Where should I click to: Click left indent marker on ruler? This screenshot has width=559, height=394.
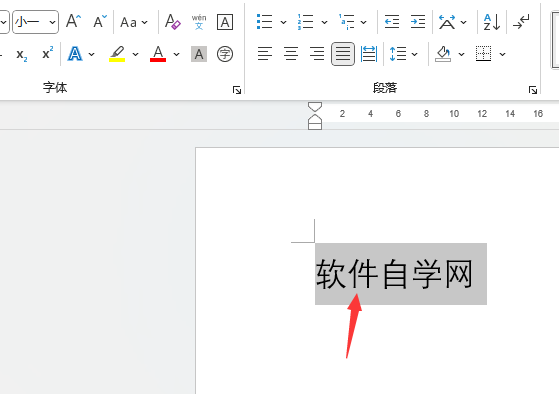[315, 126]
